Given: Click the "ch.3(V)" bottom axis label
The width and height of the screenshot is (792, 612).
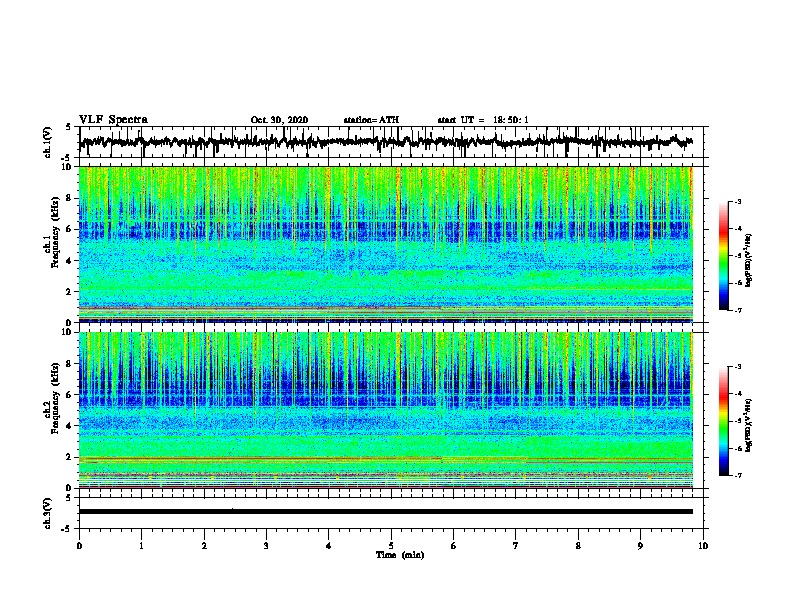Looking at the screenshot, I should coord(49,513).
